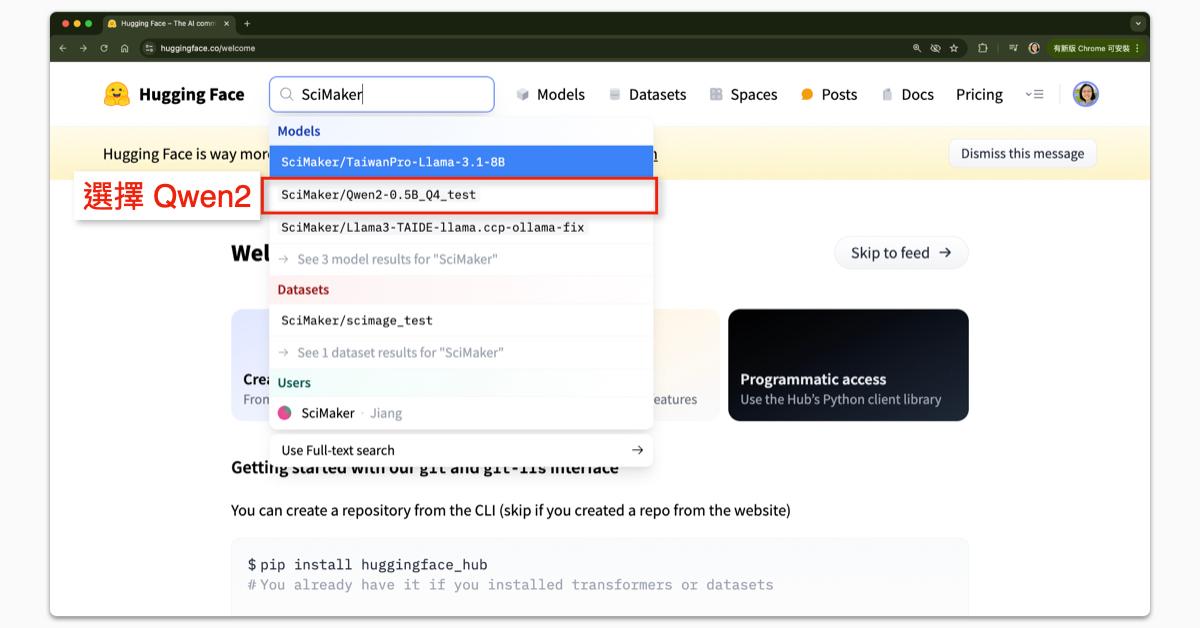1200x628 pixels.
Task: Click the browser back arrow
Action: tap(63, 48)
